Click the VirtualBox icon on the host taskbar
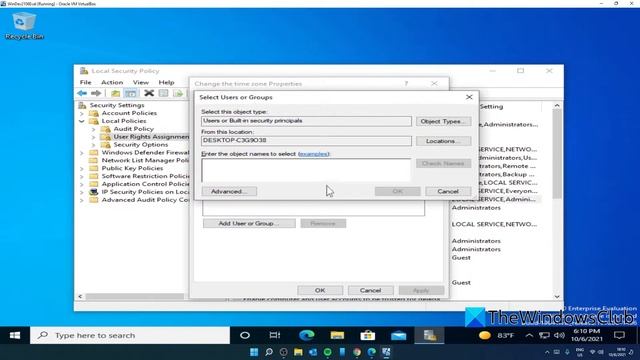Screen dimensions: 640x360 coord(386,352)
